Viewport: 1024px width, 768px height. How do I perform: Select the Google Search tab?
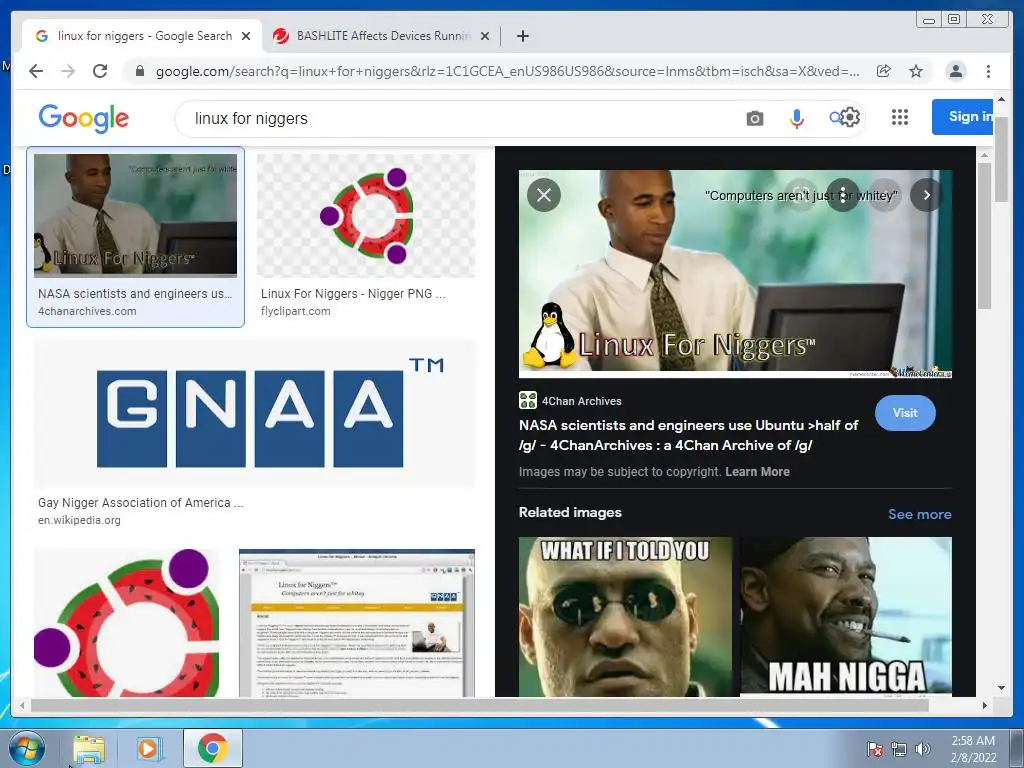click(x=142, y=36)
